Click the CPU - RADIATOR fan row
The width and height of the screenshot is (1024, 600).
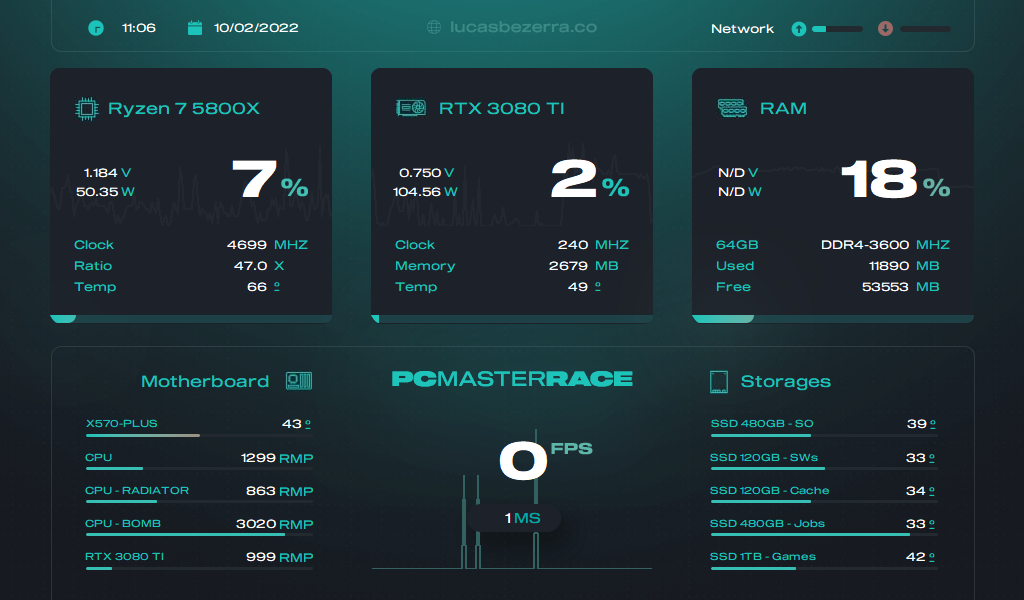coord(199,493)
